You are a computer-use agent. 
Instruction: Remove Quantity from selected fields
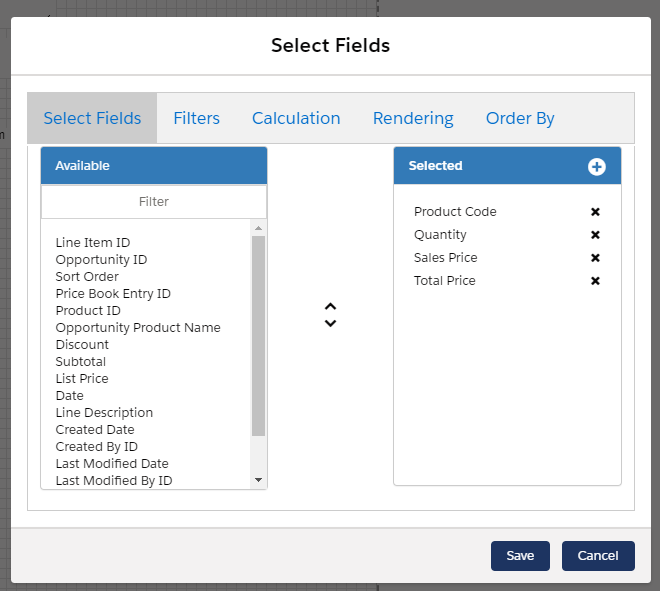coord(595,235)
